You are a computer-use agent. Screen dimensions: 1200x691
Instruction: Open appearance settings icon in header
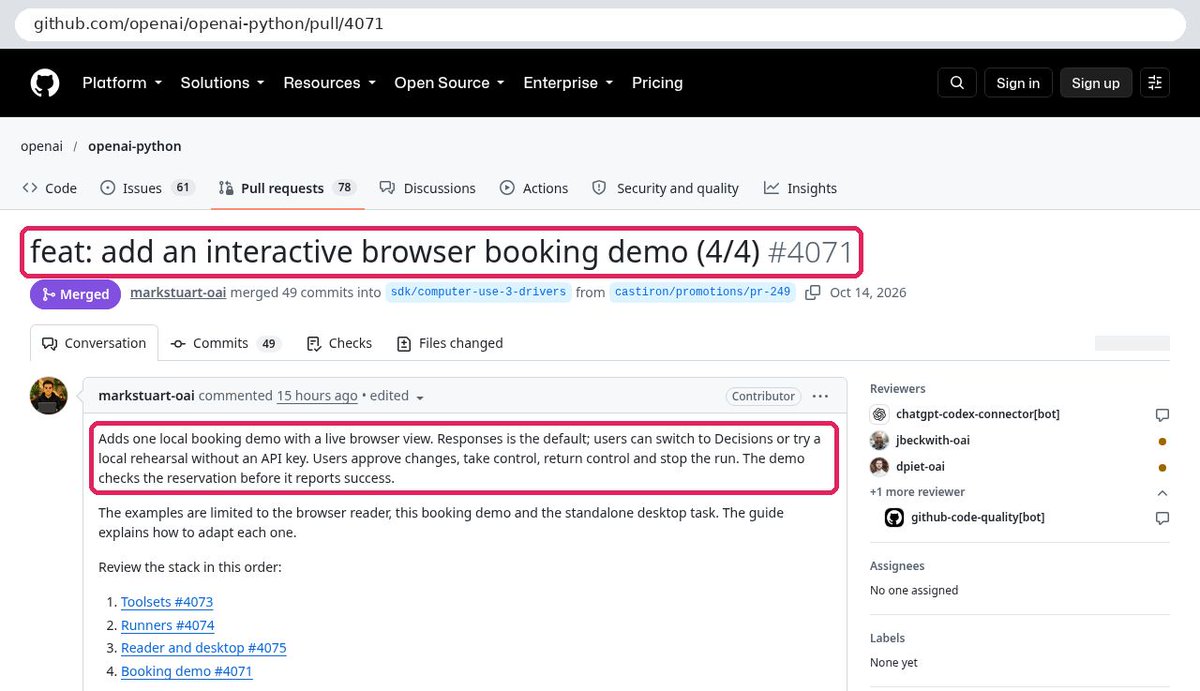coord(1155,83)
